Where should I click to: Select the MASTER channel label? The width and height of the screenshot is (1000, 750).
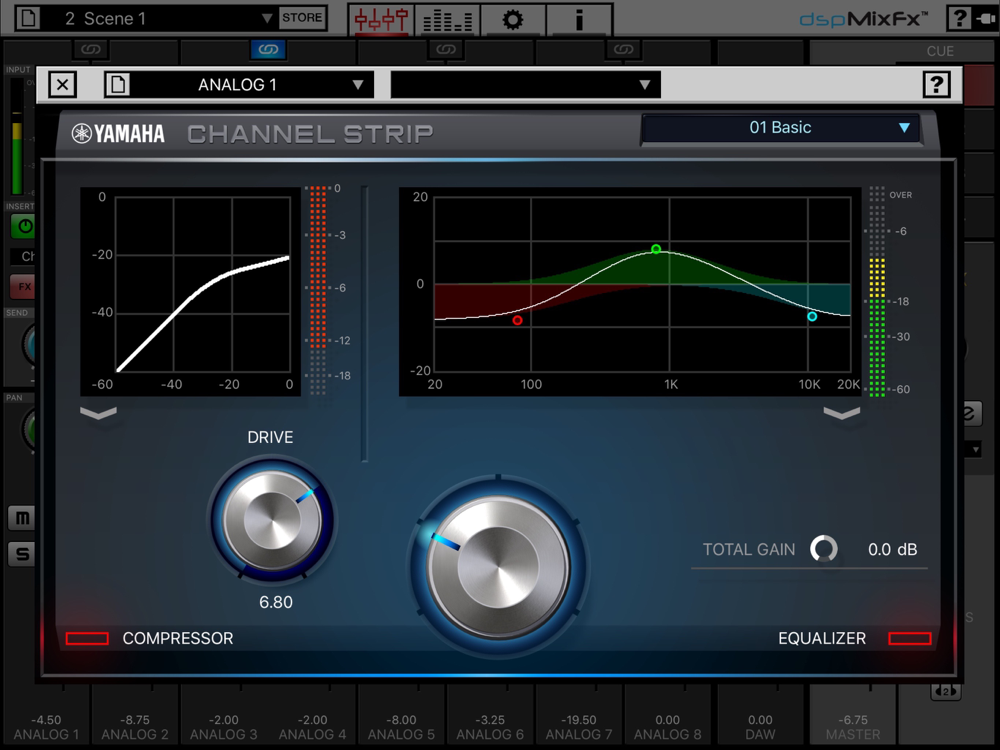[853, 734]
